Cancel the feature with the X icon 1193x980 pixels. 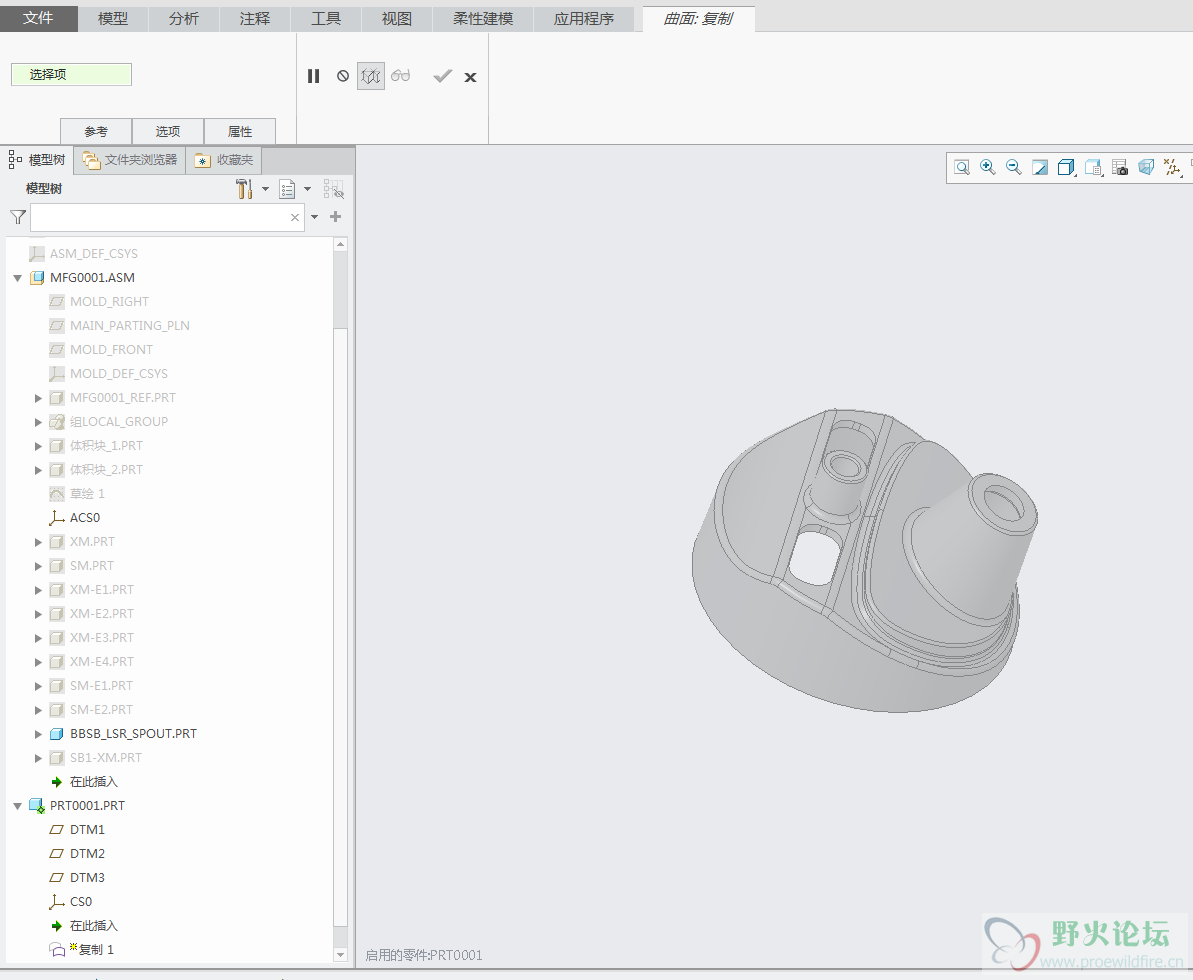[x=470, y=77]
